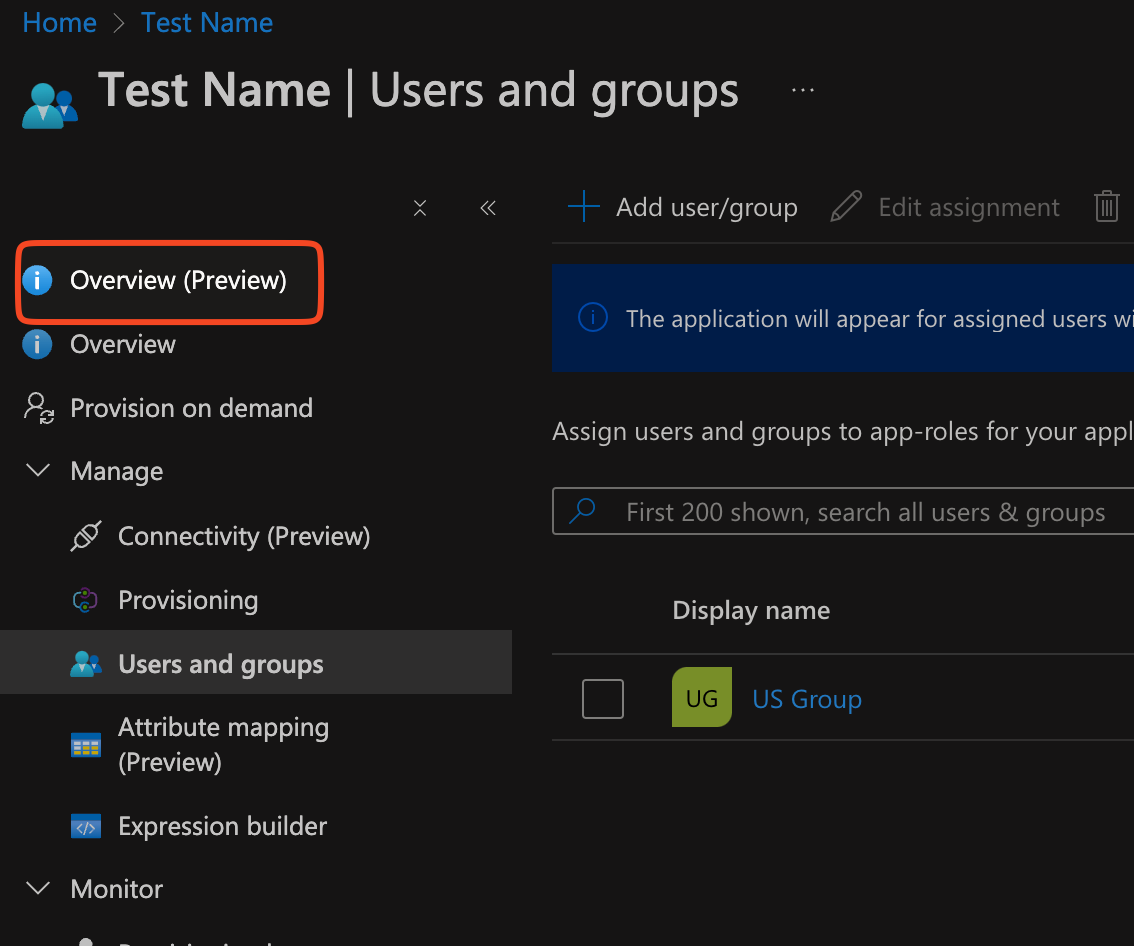The image size is (1134, 946).
Task: Click the Provisioning cycle icon
Action: 86,601
